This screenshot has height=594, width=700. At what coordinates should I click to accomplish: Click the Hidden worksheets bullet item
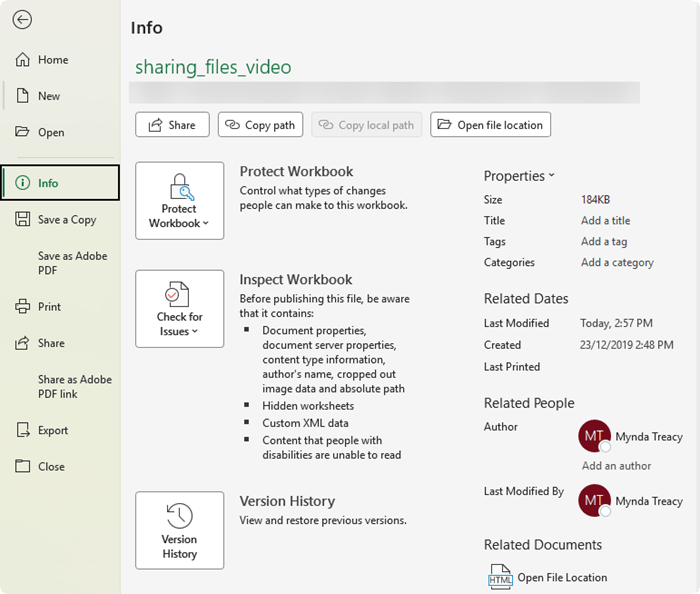click(308, 406)
